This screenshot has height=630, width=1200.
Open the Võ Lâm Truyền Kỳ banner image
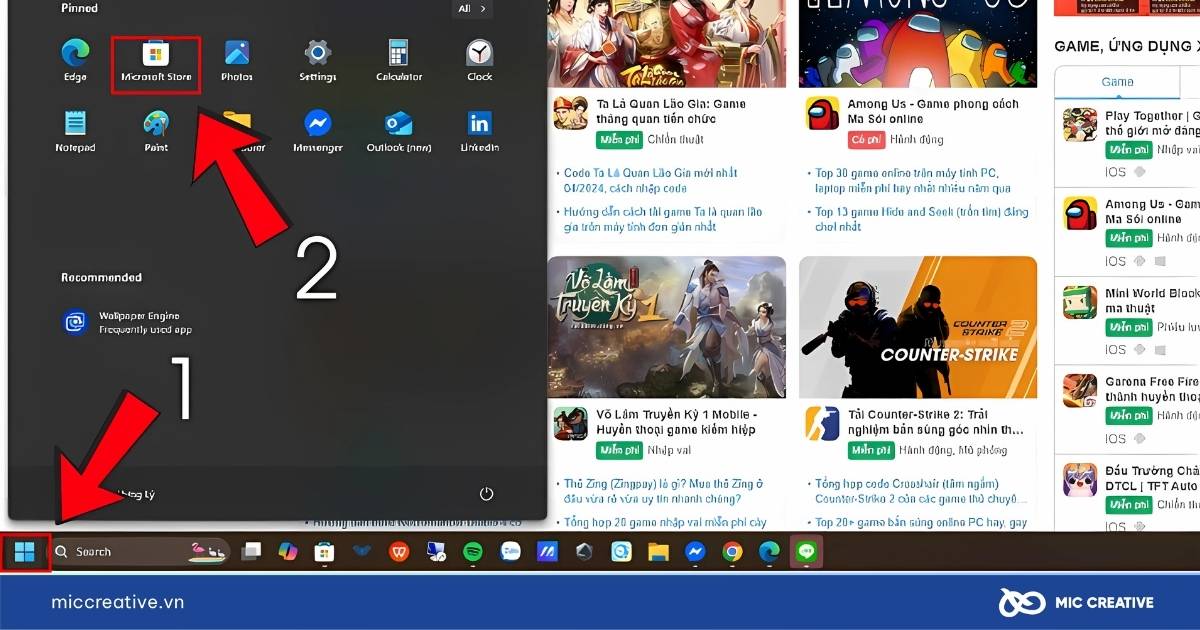coord(666,327)
